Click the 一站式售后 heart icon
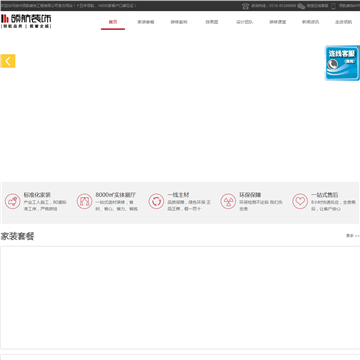Viewport: 360px width, 360px height. coord(300,202)
